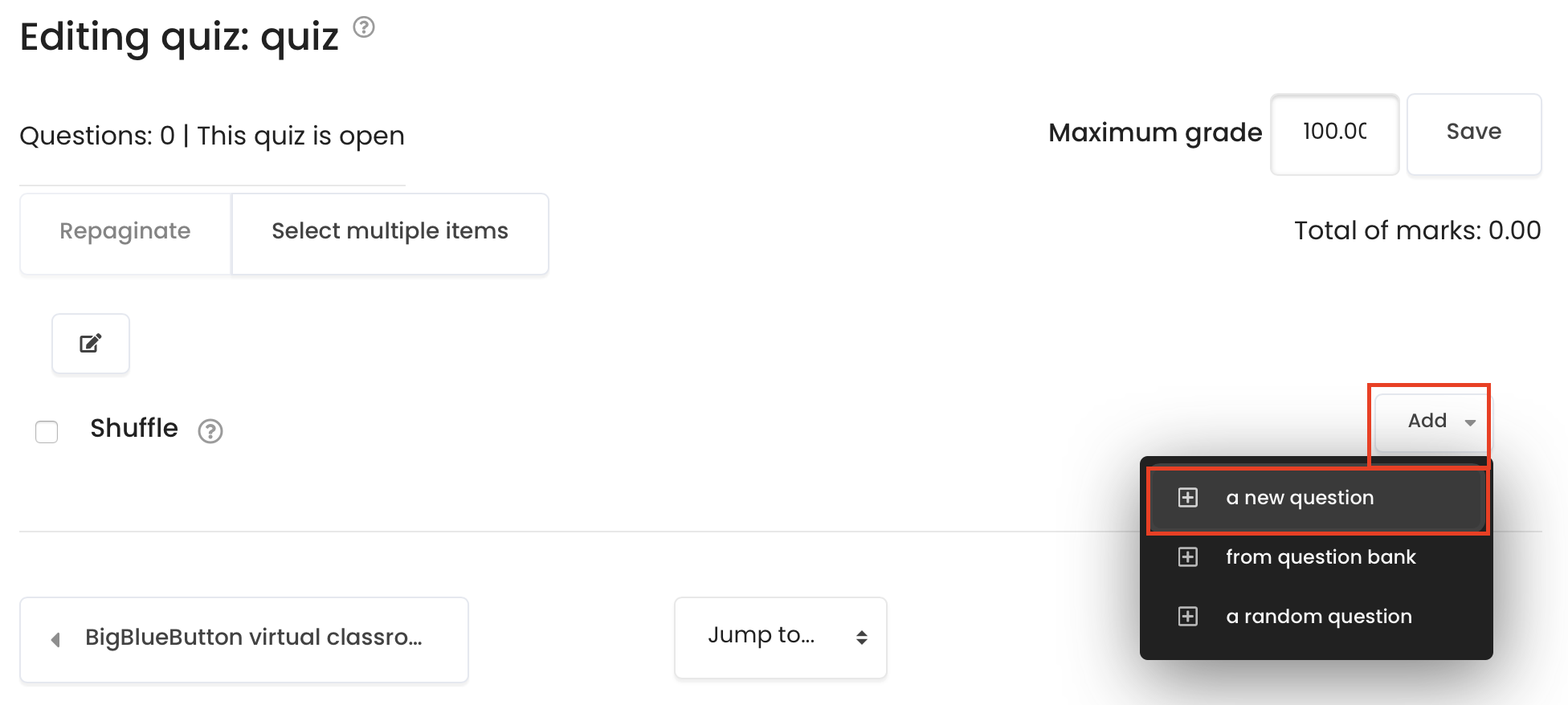Image resolution: width=1568 pixels, height=705 pixels.
Task: Open Shuffle help question mark icon
Action: (210, 431)
